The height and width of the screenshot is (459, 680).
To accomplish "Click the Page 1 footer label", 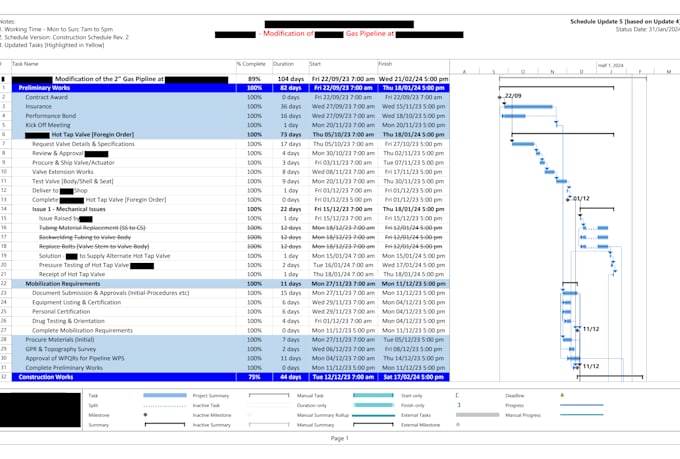I will [340, 438].
